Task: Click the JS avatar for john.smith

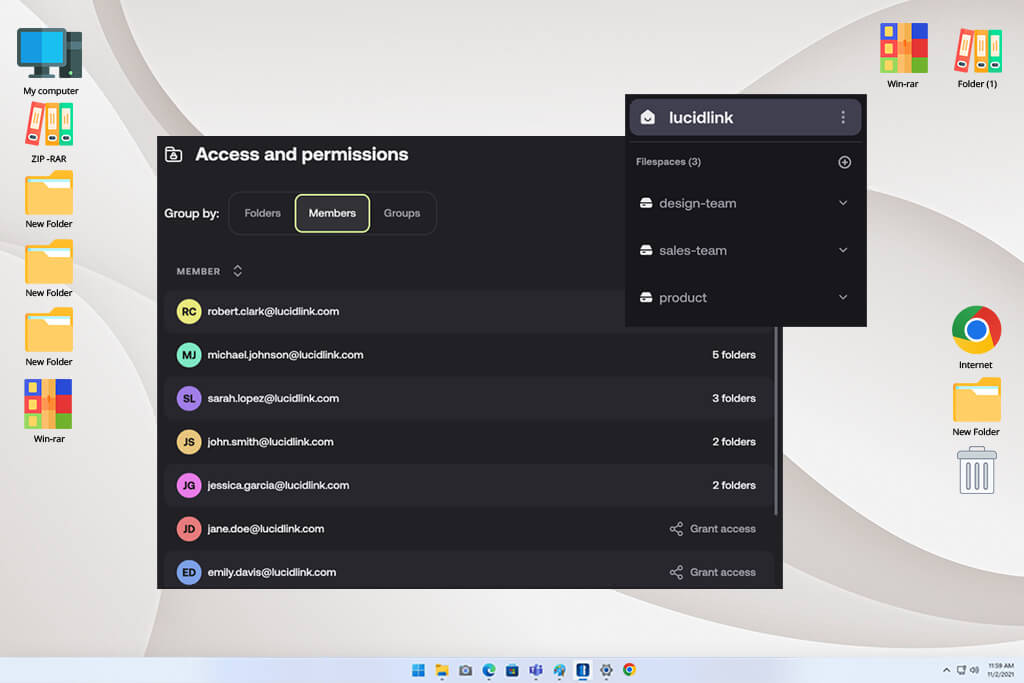Action: coord(189,441)
